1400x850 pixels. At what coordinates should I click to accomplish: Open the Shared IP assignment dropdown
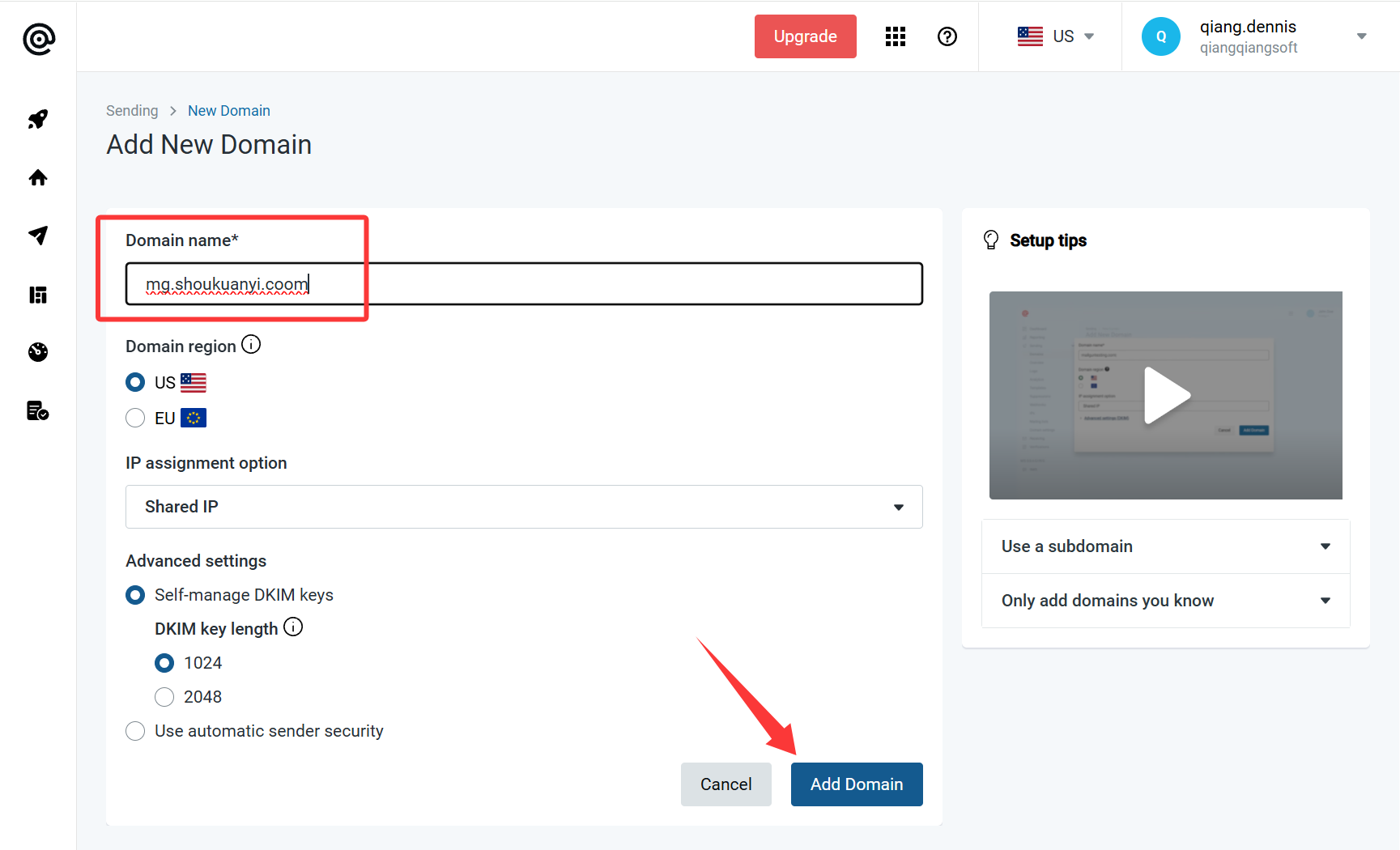click(x=524, y=507)
